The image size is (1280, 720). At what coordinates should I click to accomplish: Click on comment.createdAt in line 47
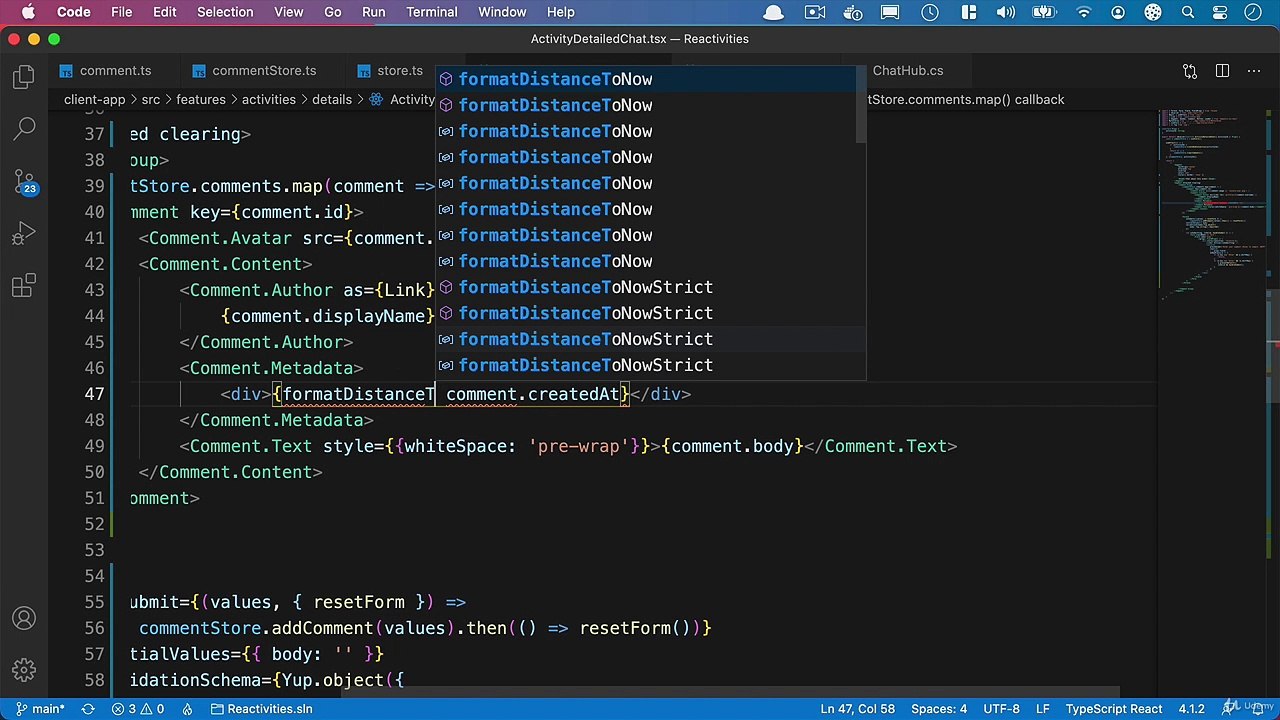[533, 394]
